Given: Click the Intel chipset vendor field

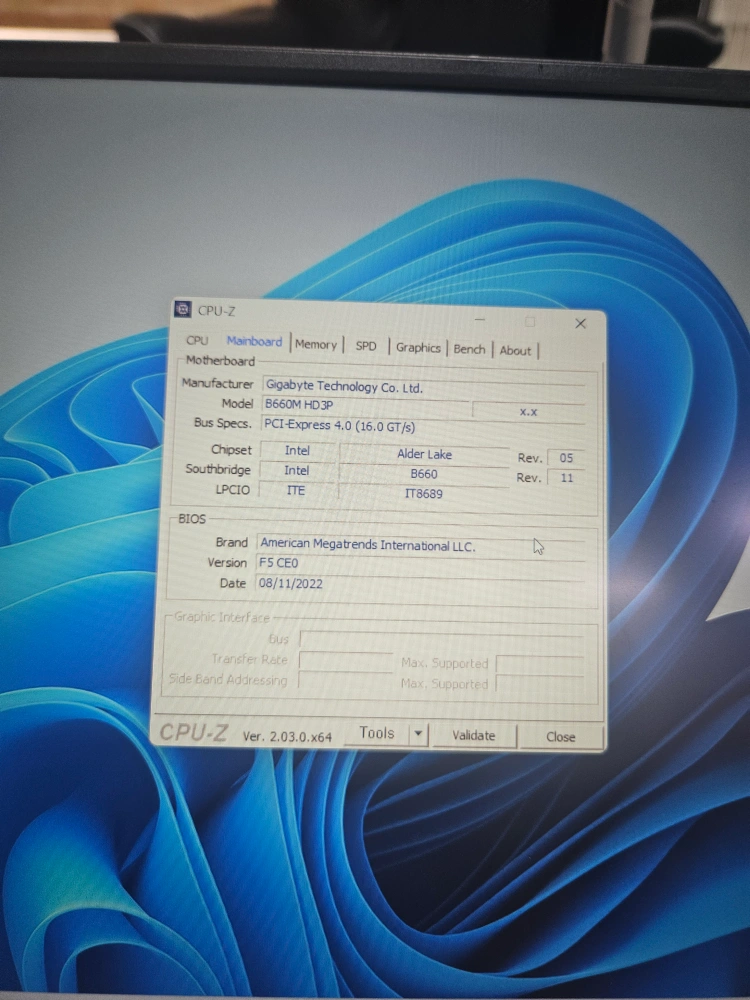Looking at the screenshot, I should [297, 450].
